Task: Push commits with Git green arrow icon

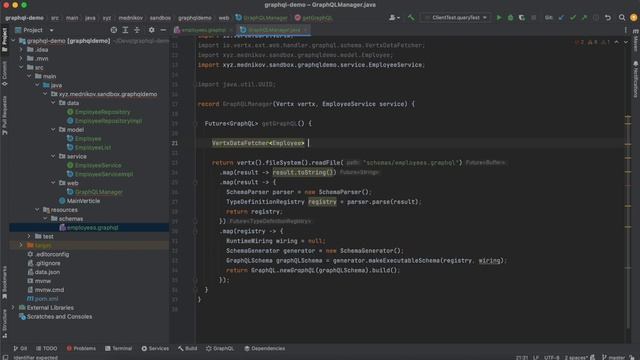Action: 584,18
